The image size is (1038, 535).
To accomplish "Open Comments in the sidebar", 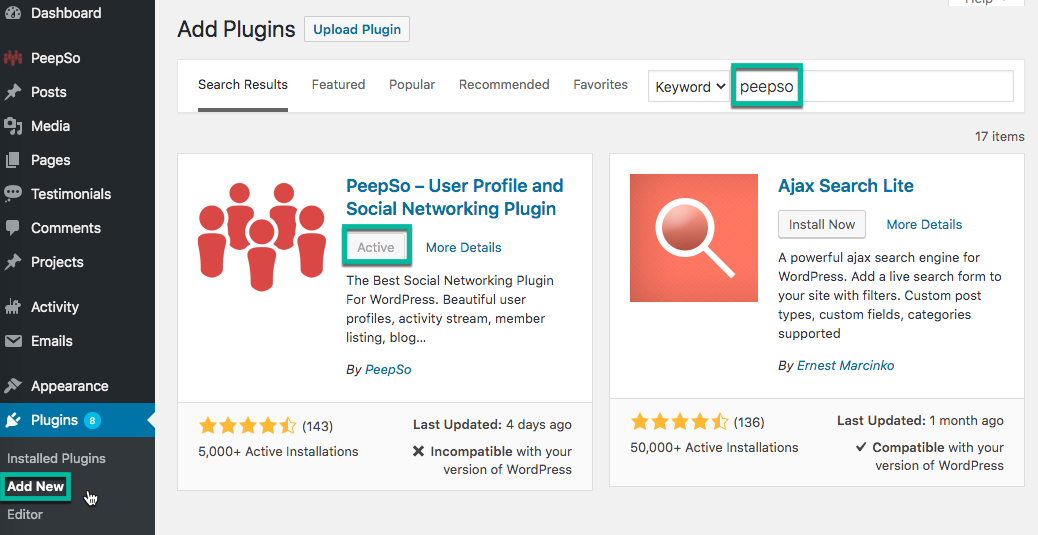I will point(66,228).
